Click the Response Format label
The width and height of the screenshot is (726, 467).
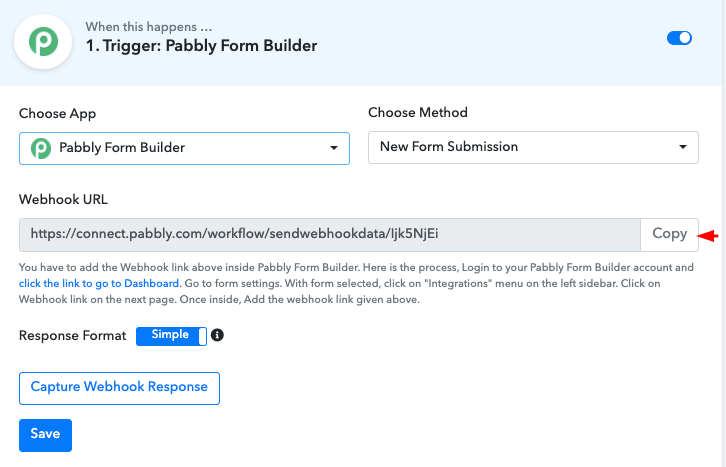(73, 336)
